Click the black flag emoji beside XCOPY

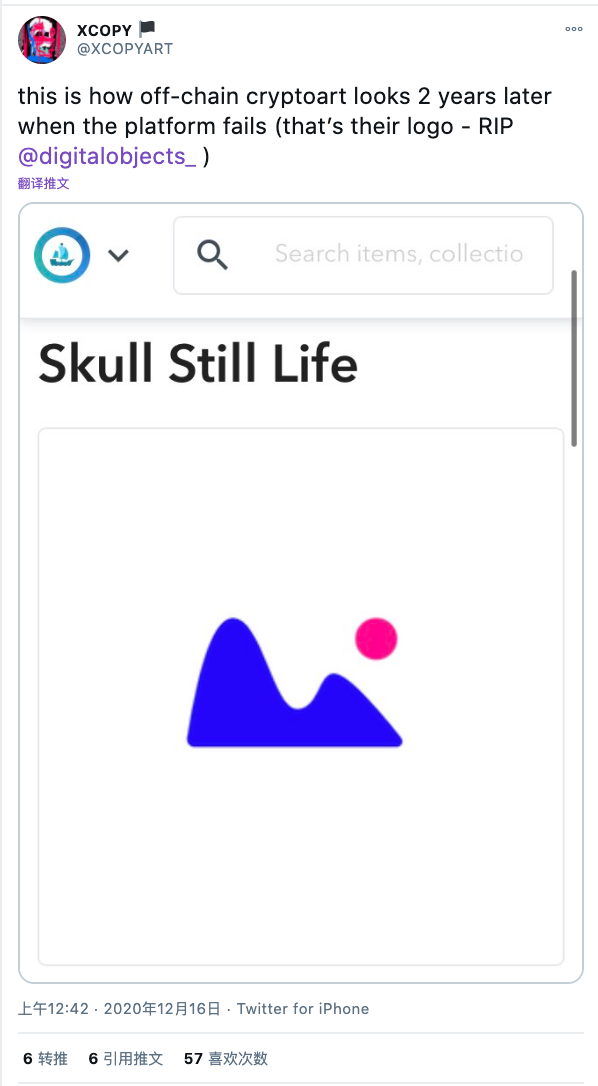coord(147,29)
